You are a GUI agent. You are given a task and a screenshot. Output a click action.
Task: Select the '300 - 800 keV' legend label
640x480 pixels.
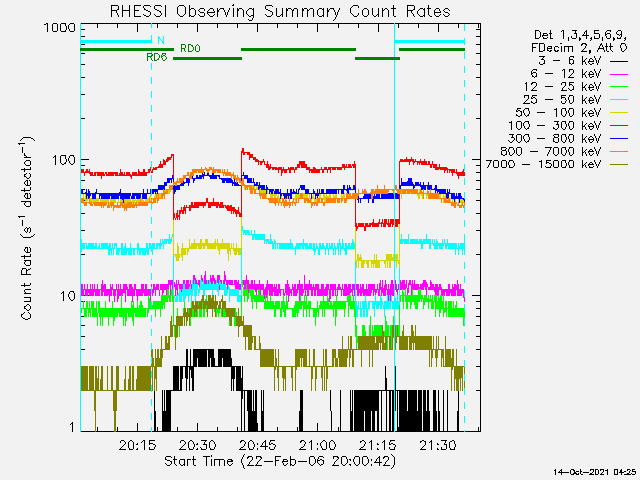555,138
